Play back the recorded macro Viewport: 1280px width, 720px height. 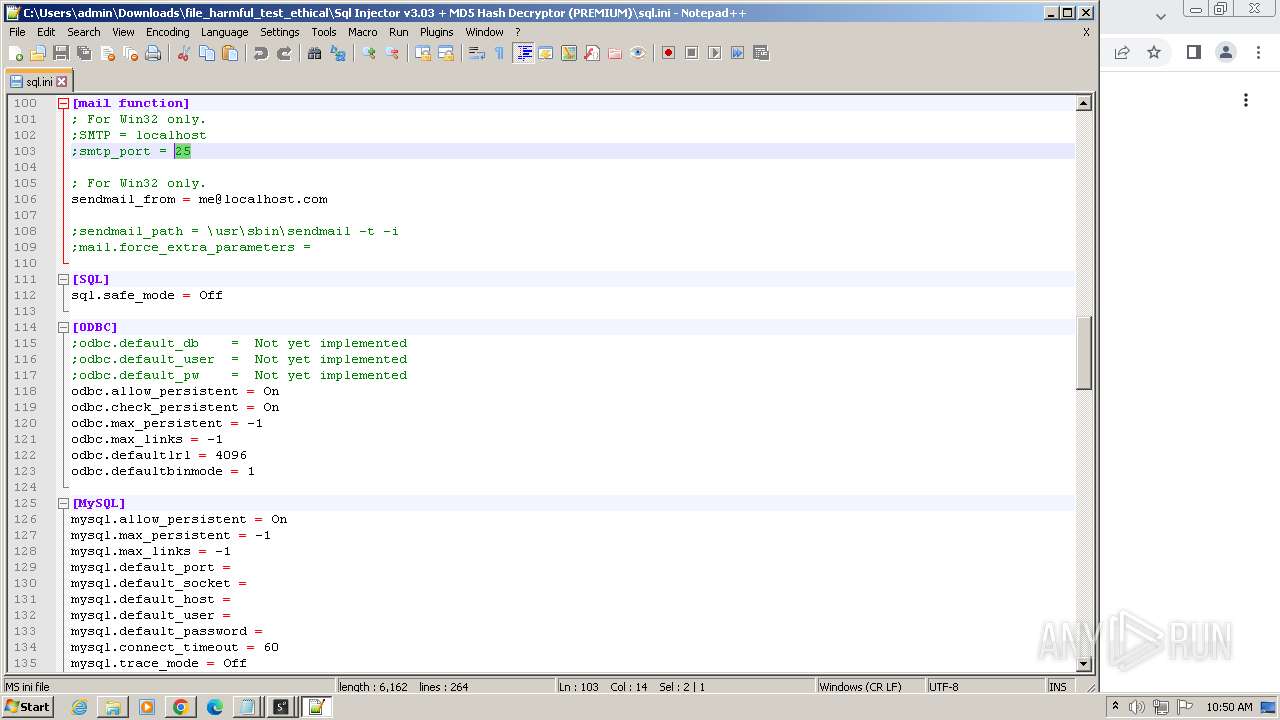pyautogui.click(x=714, y=53)
